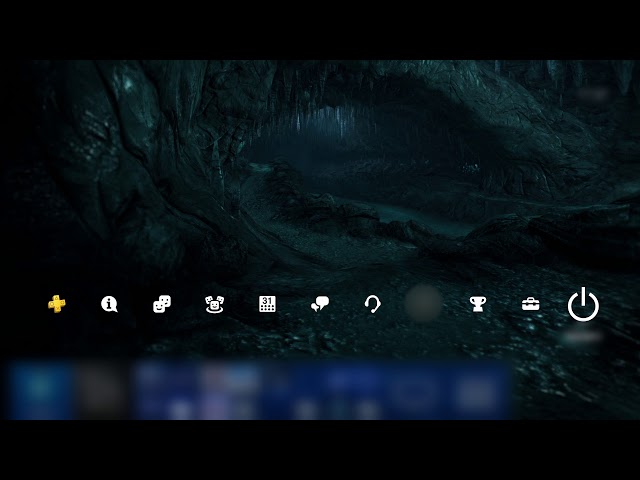
Task: Open the Messages speech bubbles icon
Action: click(320, 304)
